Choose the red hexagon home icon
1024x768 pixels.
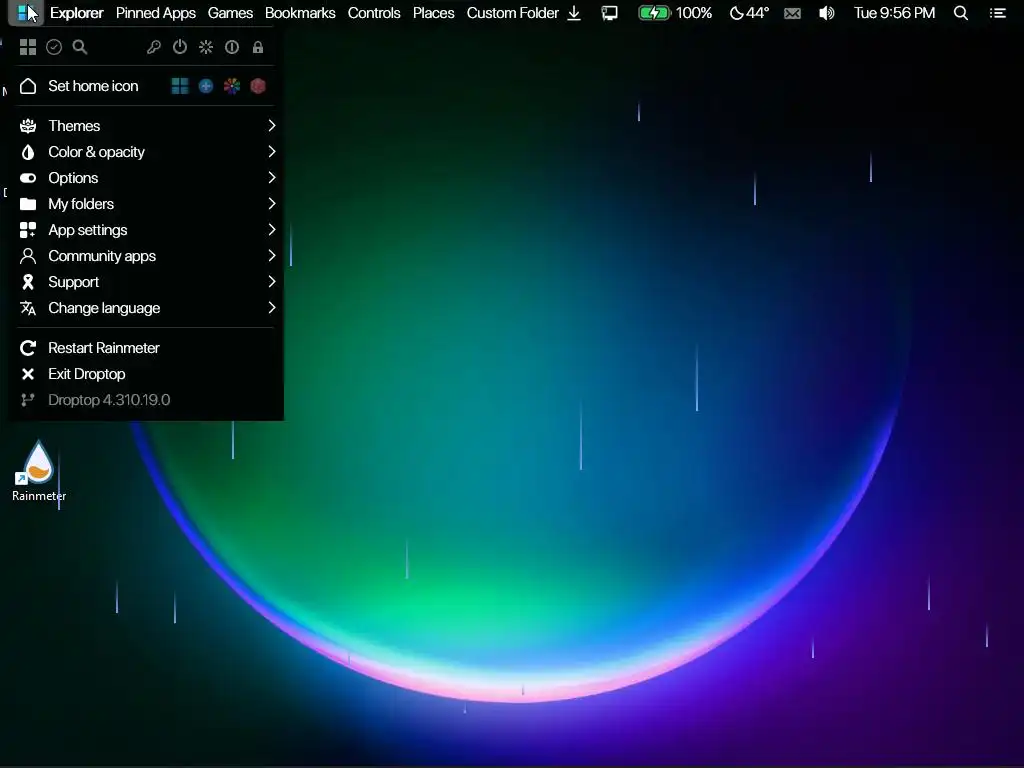click(x=258, y=86)
